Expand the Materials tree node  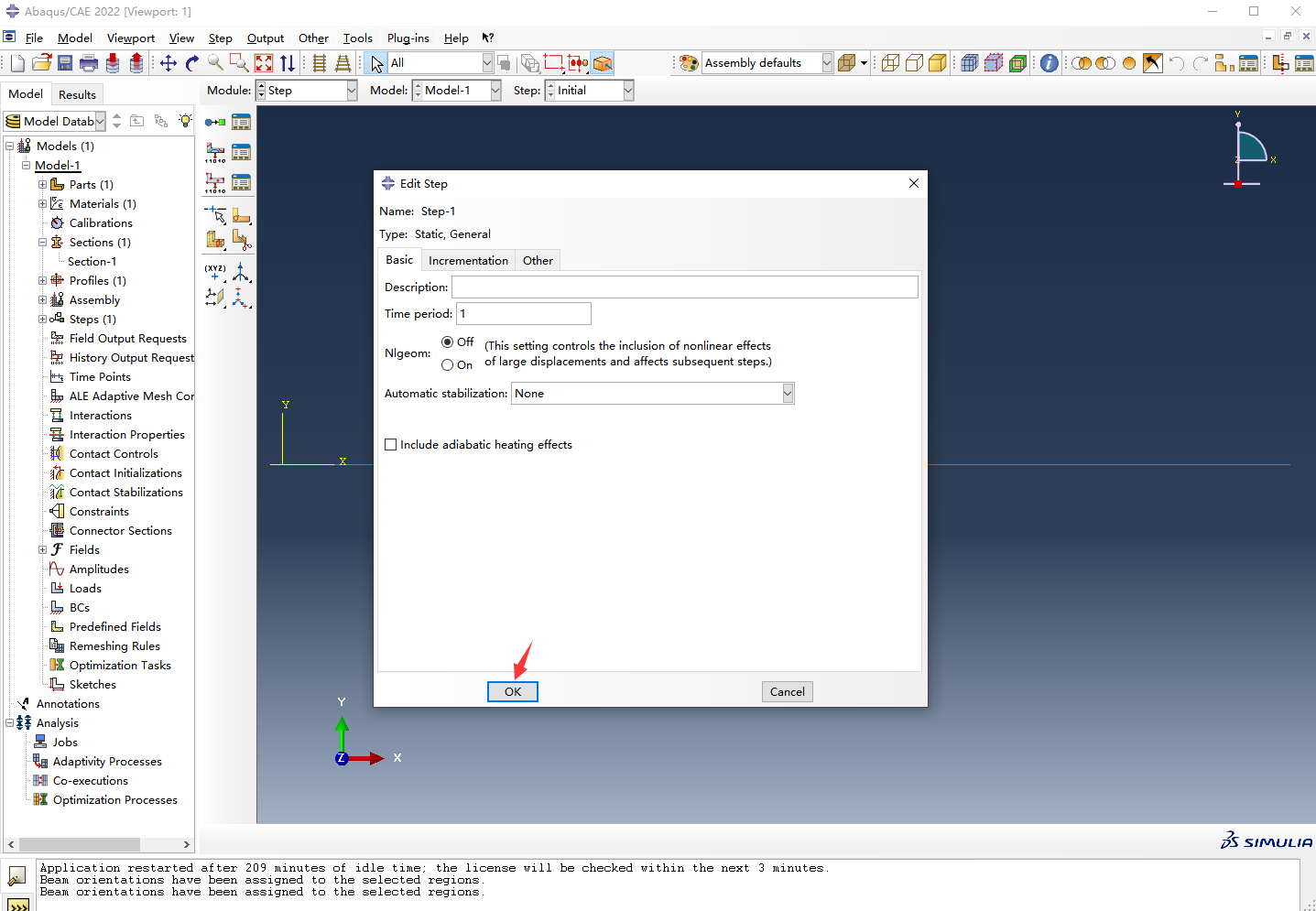tap(42, 204)
